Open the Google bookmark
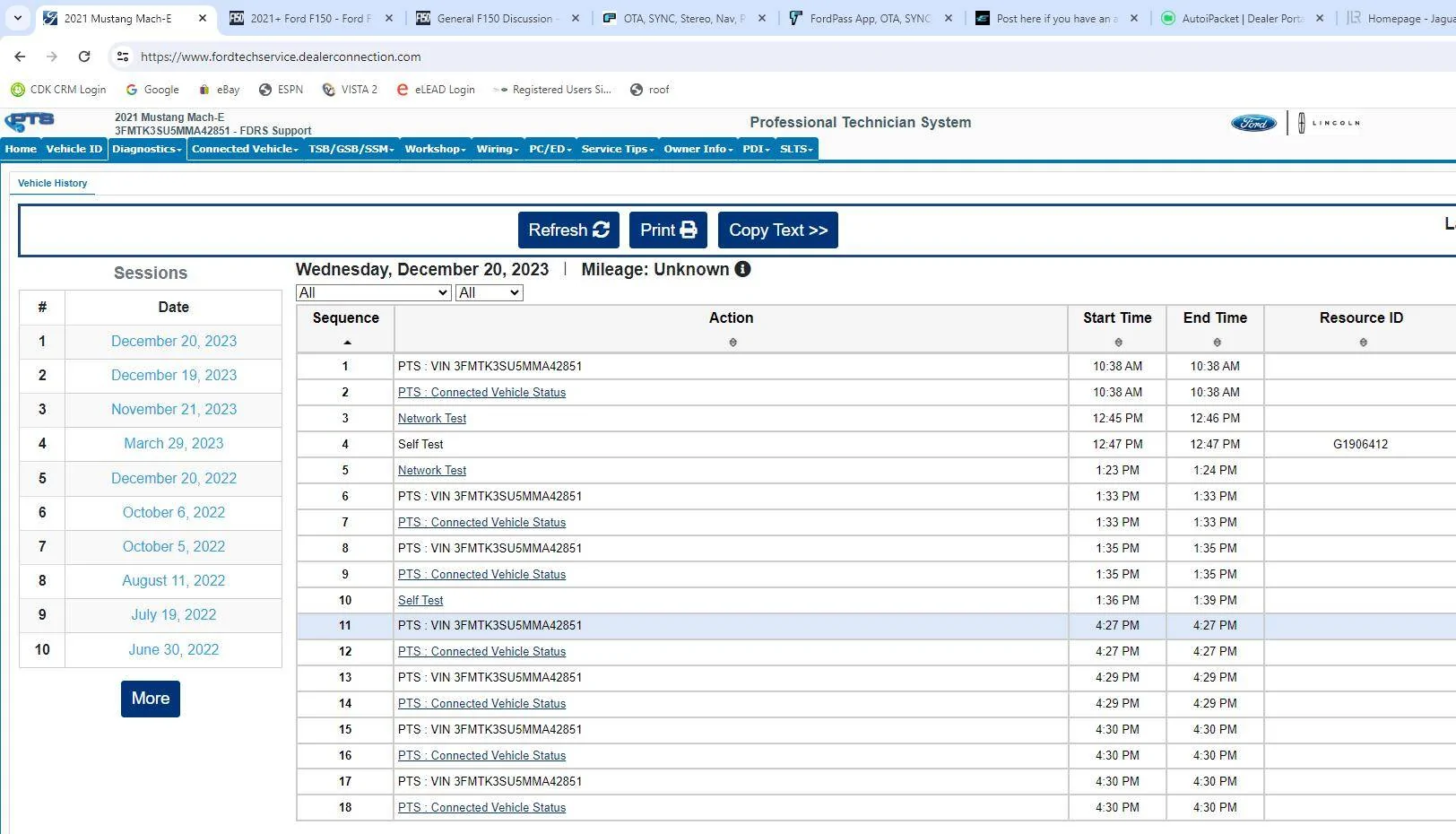 coord(152,90)
